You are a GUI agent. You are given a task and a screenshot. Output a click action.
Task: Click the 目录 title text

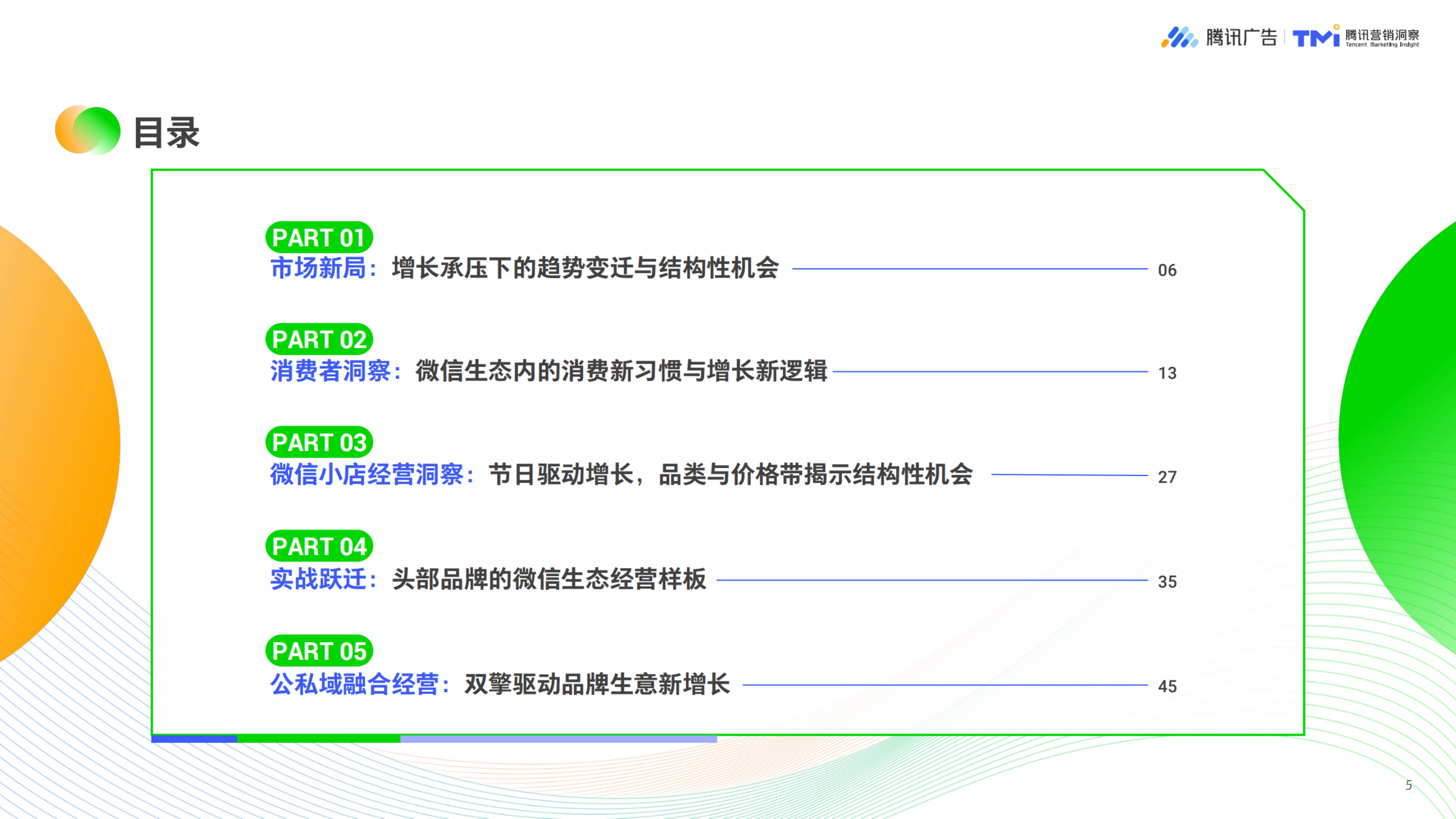(x=167, y=133)
